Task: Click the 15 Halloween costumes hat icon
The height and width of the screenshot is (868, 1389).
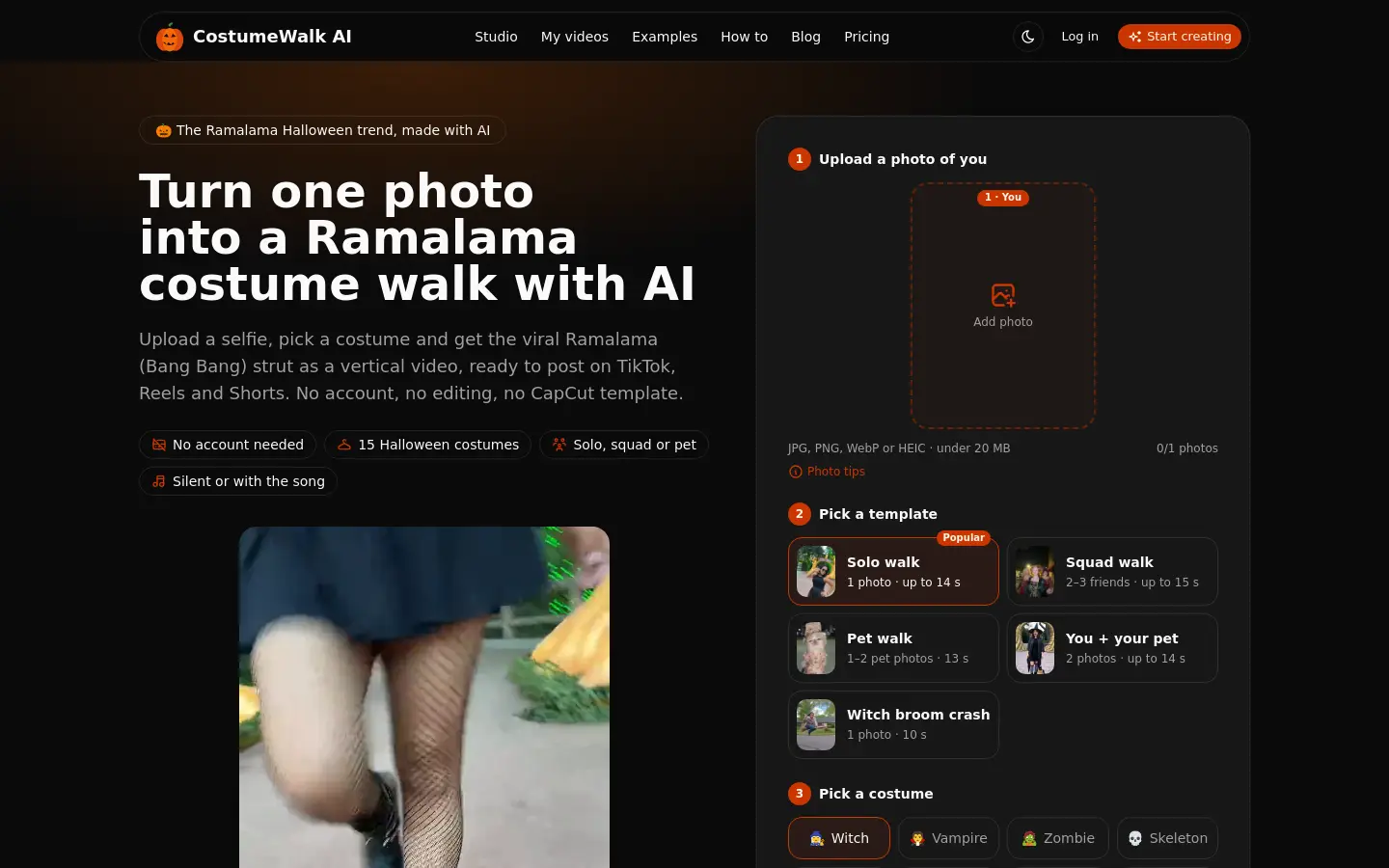Action: click(x=344, y=445)
